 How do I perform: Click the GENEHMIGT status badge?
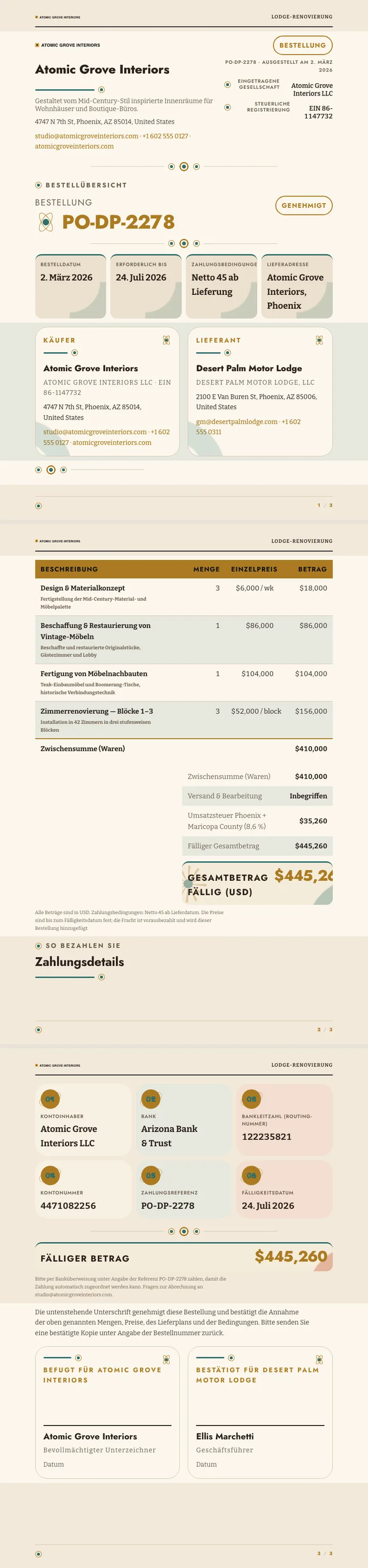(304, 205)
